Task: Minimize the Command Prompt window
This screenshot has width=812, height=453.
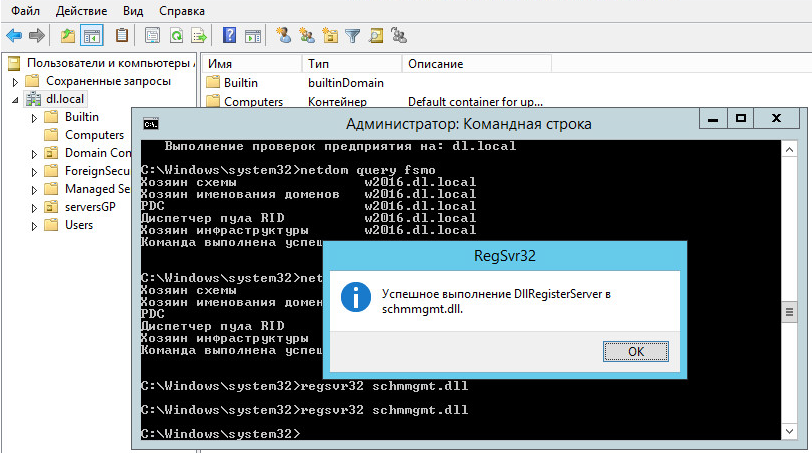Action: click(x=713, y=118)
